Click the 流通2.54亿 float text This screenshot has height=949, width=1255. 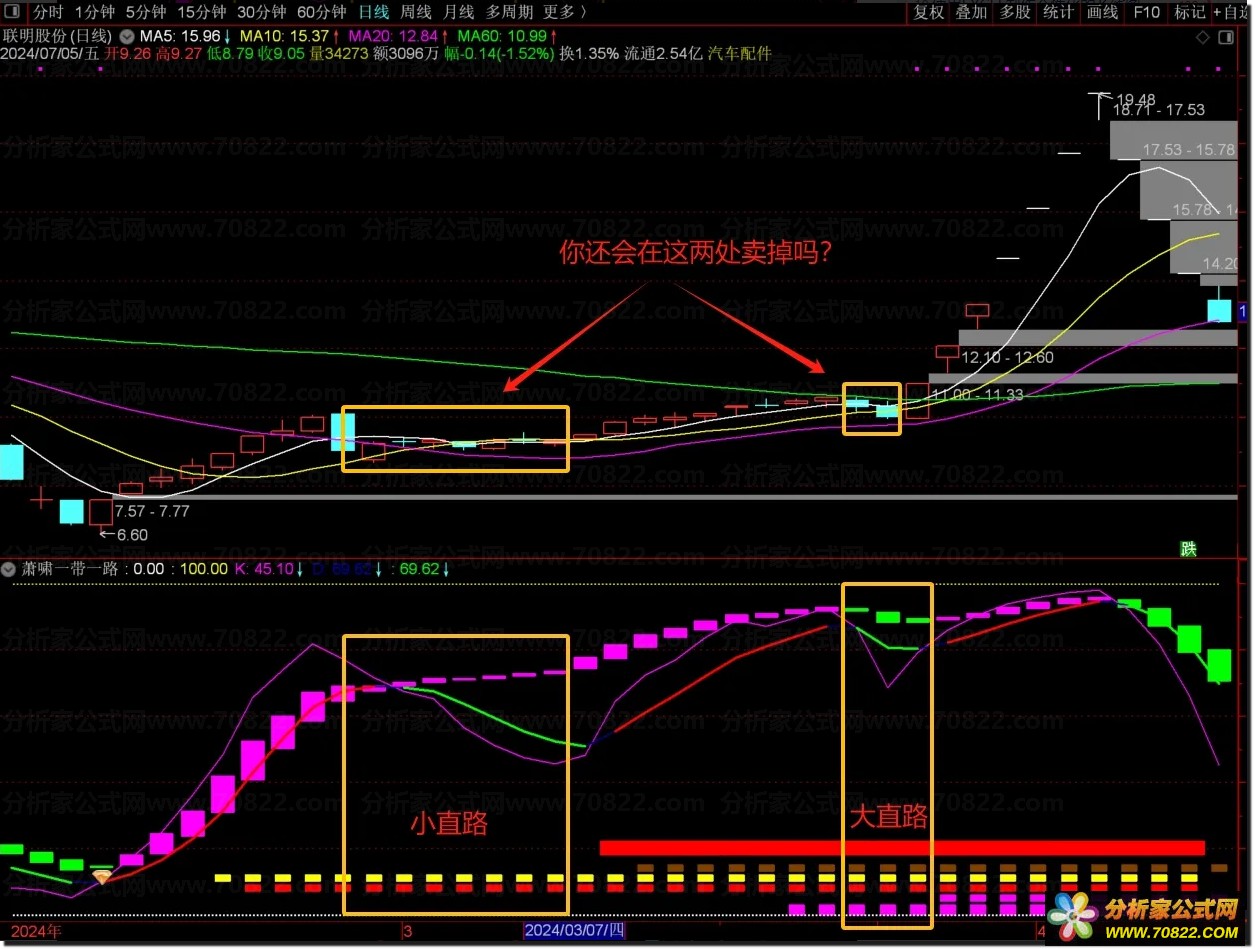pyautogui.click(x=664, y=53)
